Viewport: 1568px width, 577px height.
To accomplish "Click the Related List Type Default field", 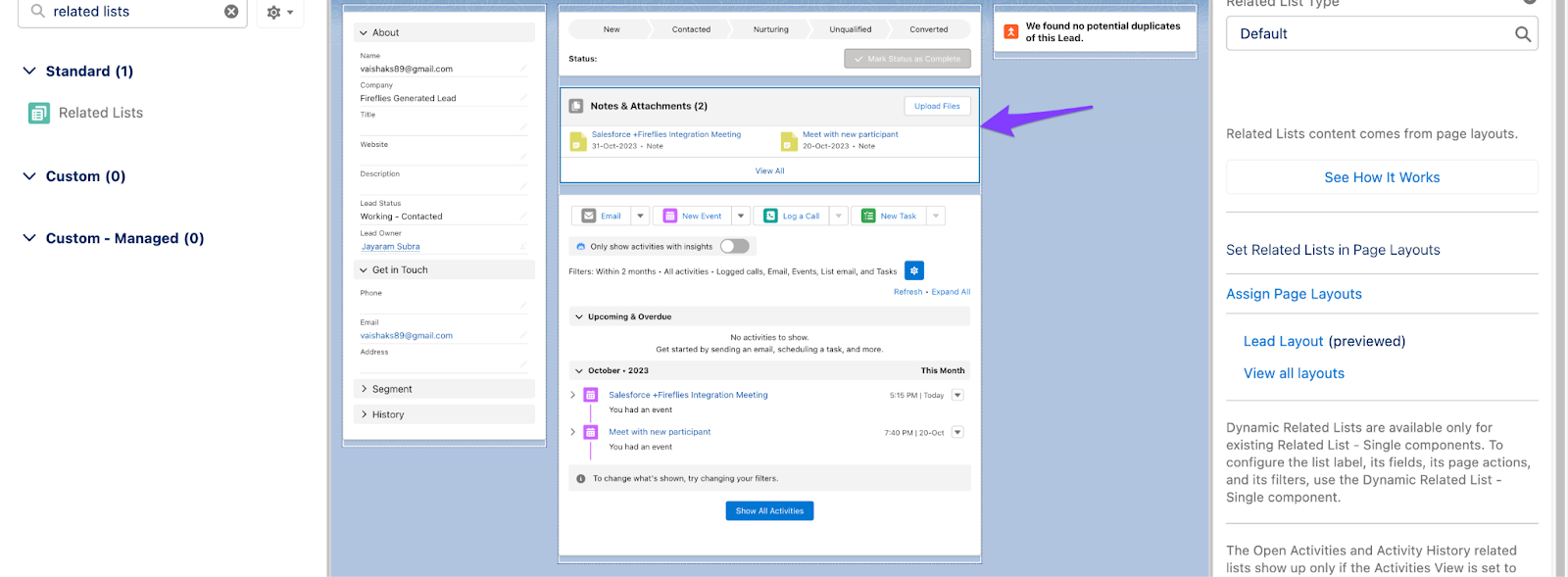I will tap(1382, 33).
